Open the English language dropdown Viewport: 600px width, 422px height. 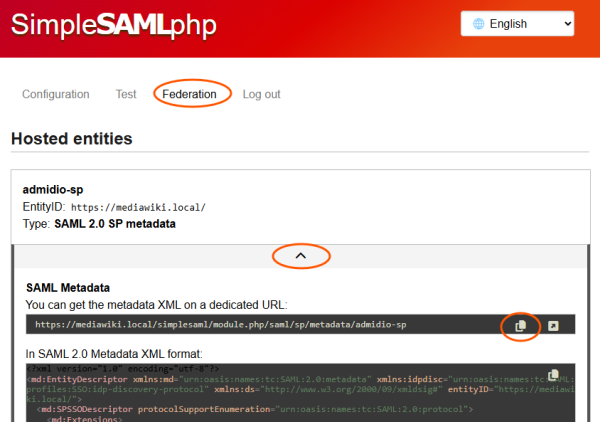pos(517,24)
